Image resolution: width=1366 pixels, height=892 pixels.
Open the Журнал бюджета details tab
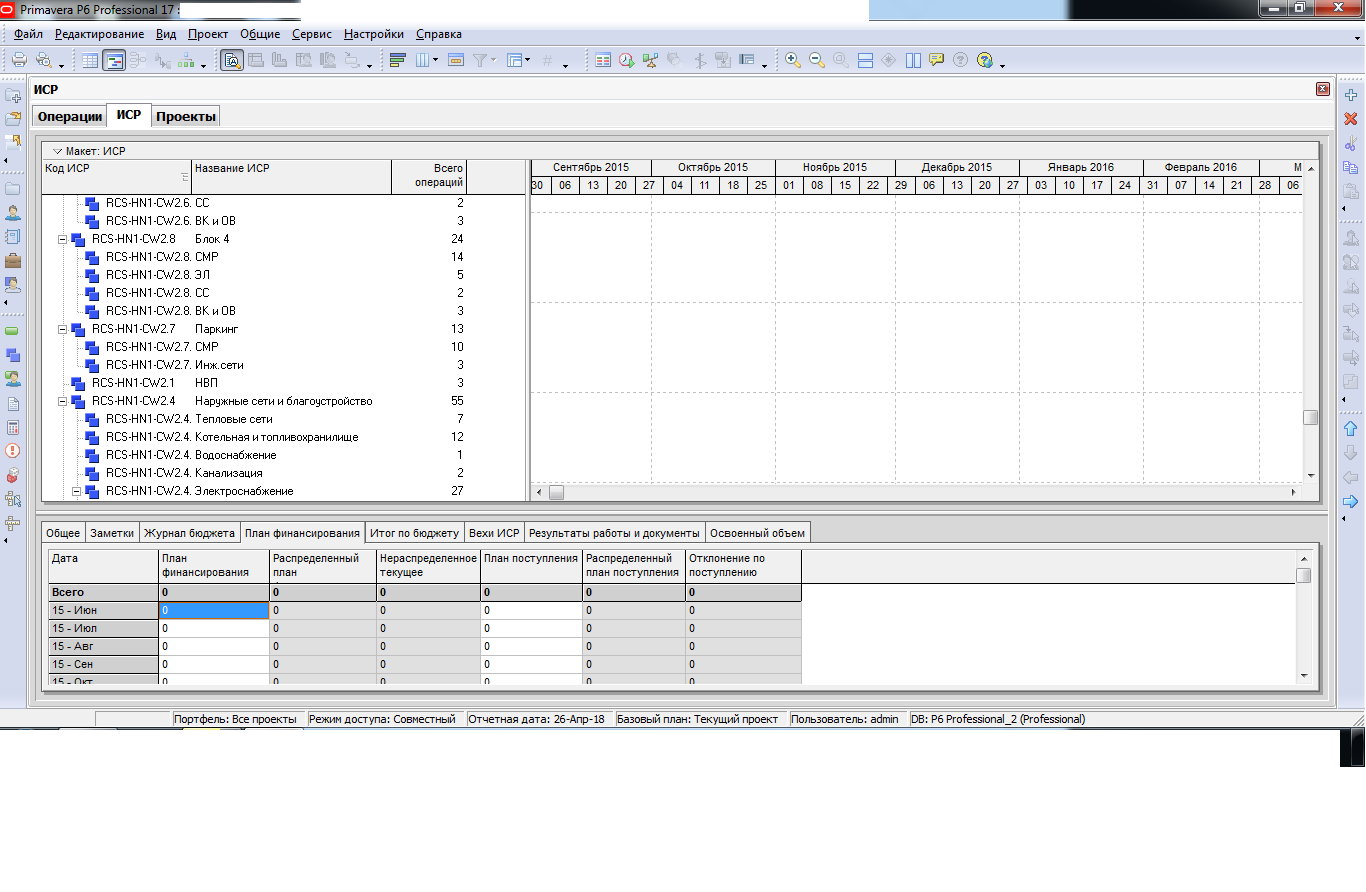click(189, 533)
